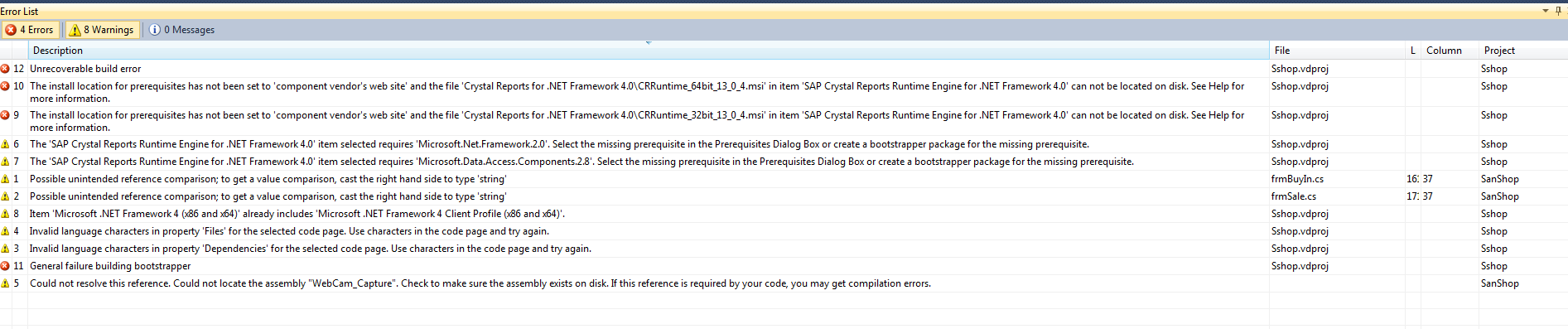Click Sshop.vdproj in 'Unrecoverable build error' row
This screenshot has height=329, width=1568.
(x=1300, y=69)
